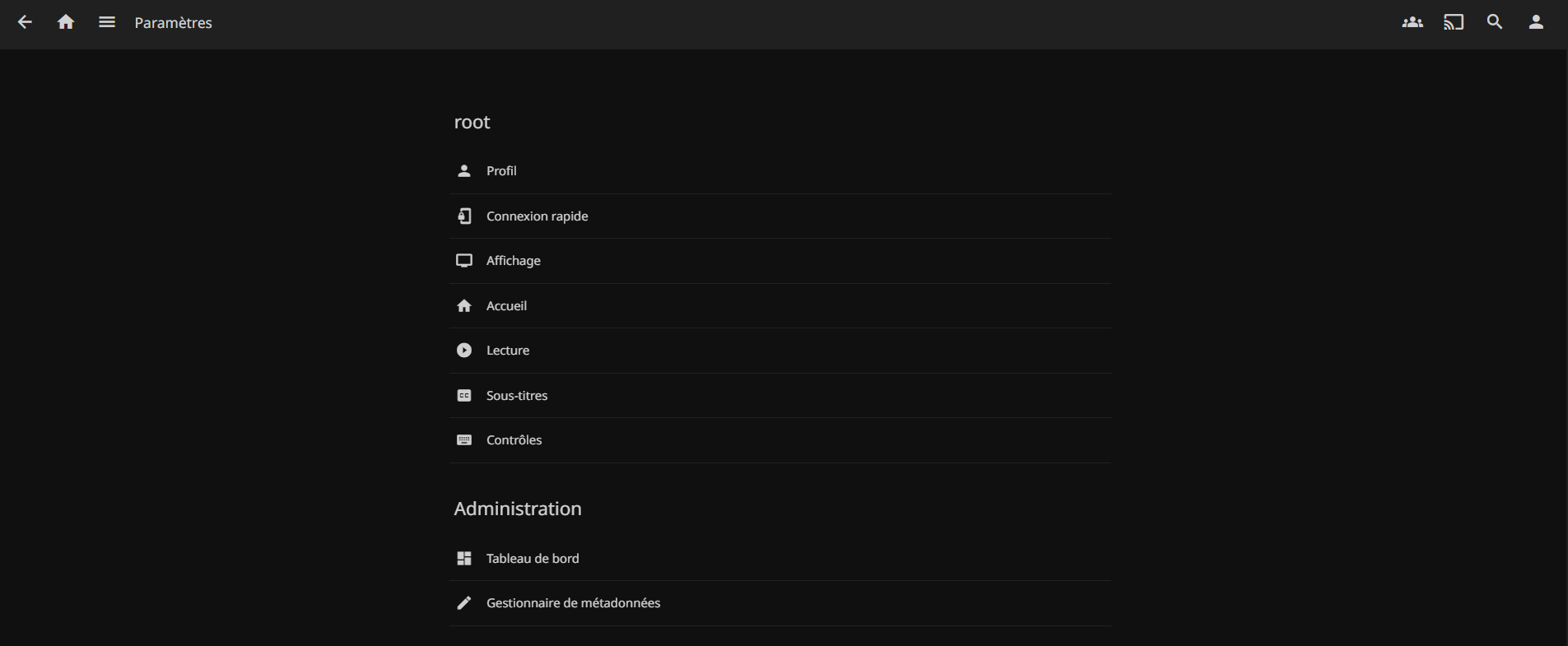
Task: Click the page's vertical scrollbar
Action: click(1565, 329)
